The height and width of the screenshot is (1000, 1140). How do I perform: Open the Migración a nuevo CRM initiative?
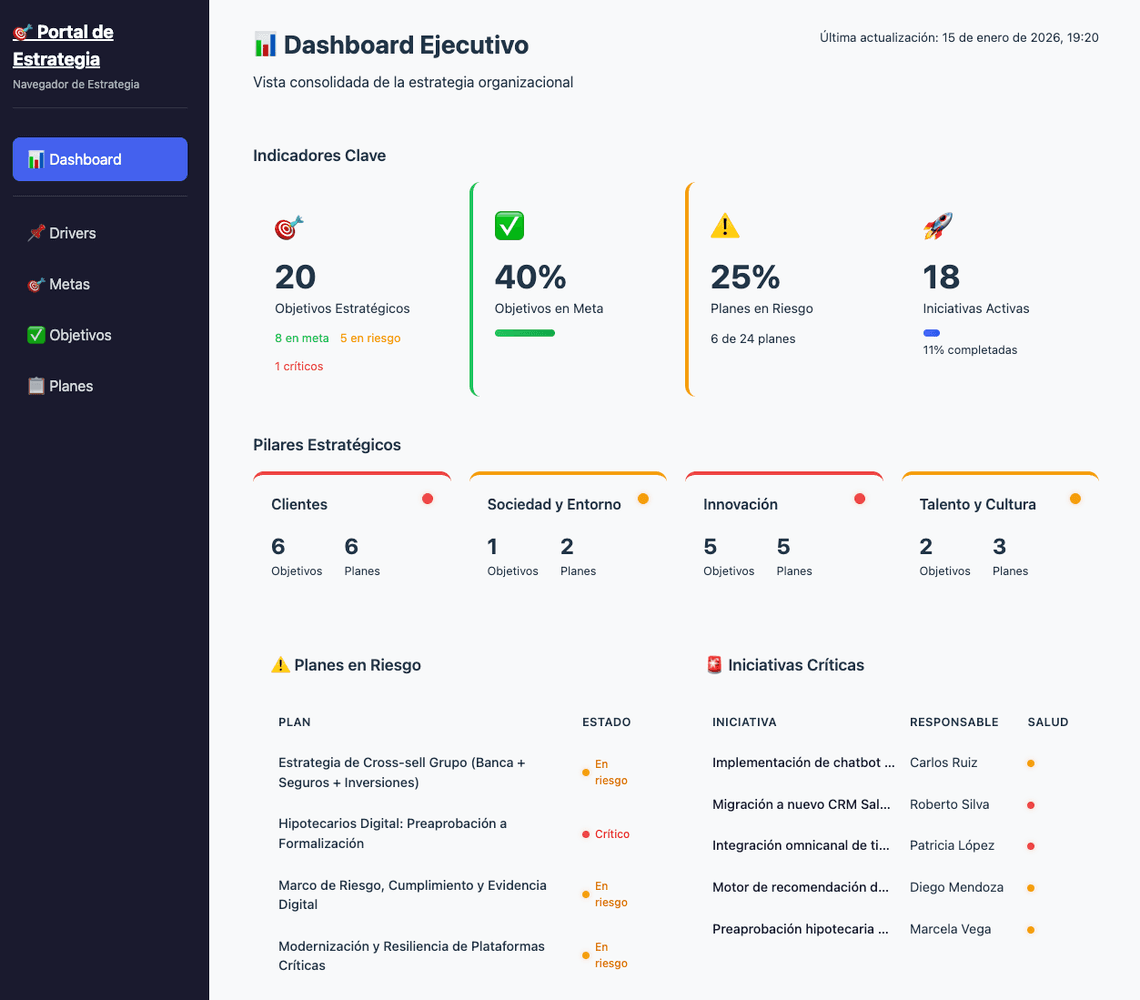pyautogui.click(x=801, y=804)
